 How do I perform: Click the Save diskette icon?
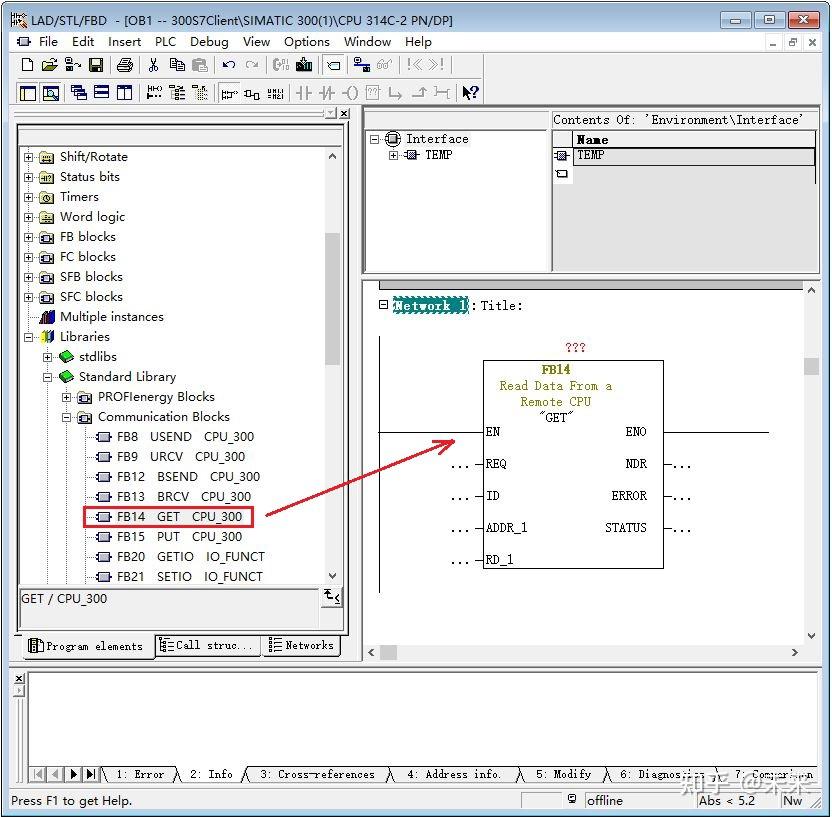tap(96, 65)
